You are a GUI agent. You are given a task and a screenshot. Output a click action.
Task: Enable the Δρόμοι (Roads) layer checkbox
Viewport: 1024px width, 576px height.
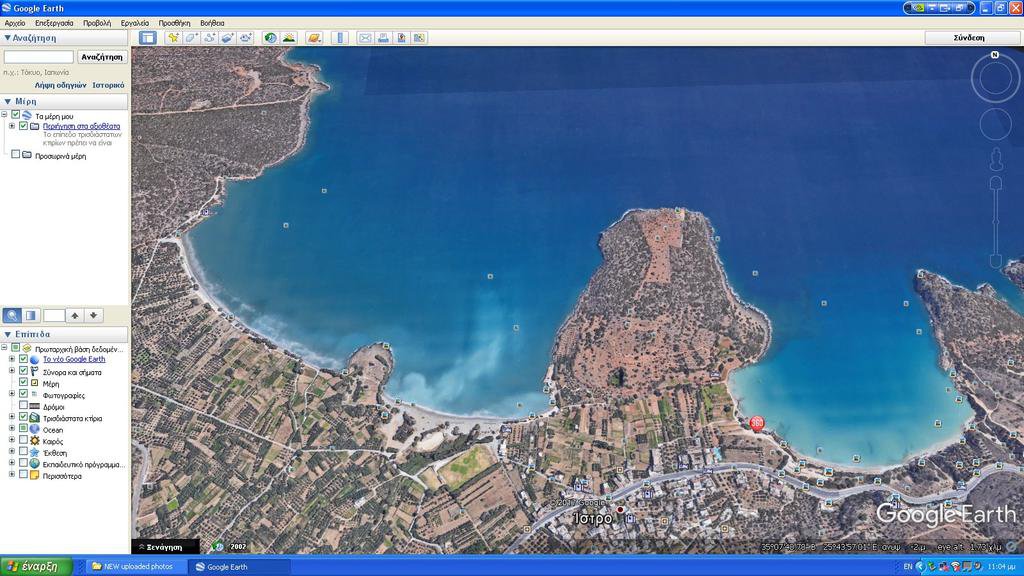tap(23, 406)
